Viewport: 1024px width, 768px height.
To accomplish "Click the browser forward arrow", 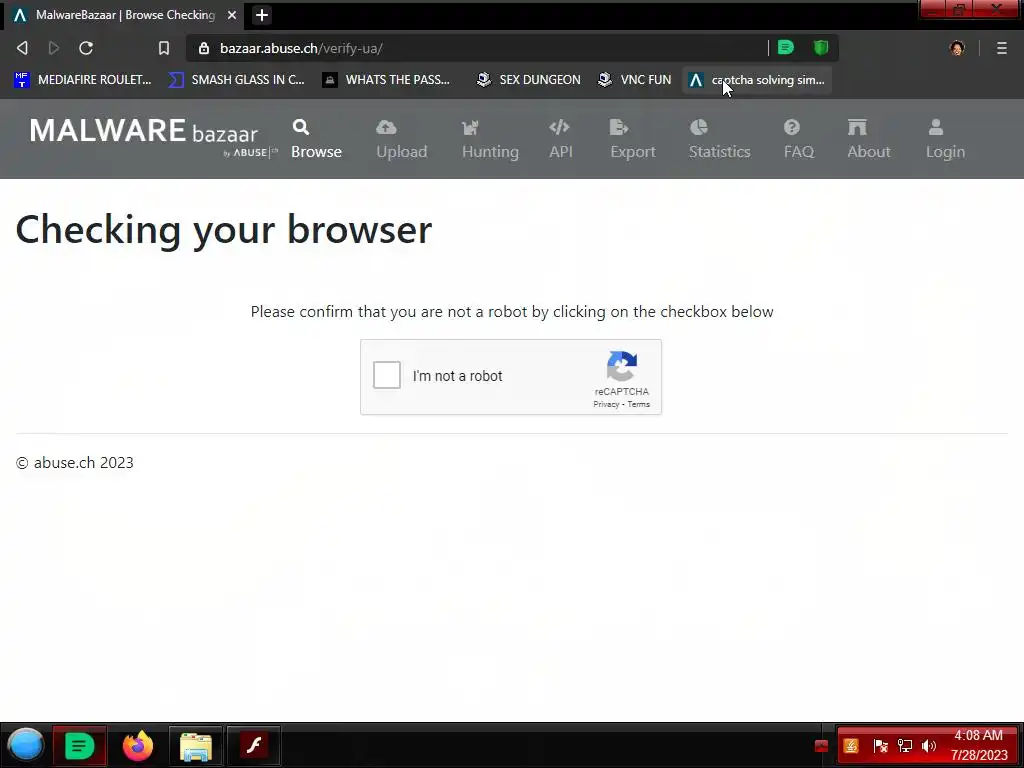I will pyautogui.click(x=54, y=48).
